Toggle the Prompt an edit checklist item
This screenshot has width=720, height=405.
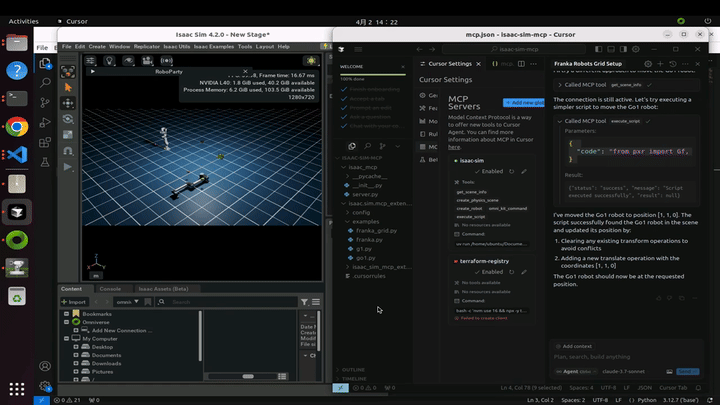[x=371, y=108]
